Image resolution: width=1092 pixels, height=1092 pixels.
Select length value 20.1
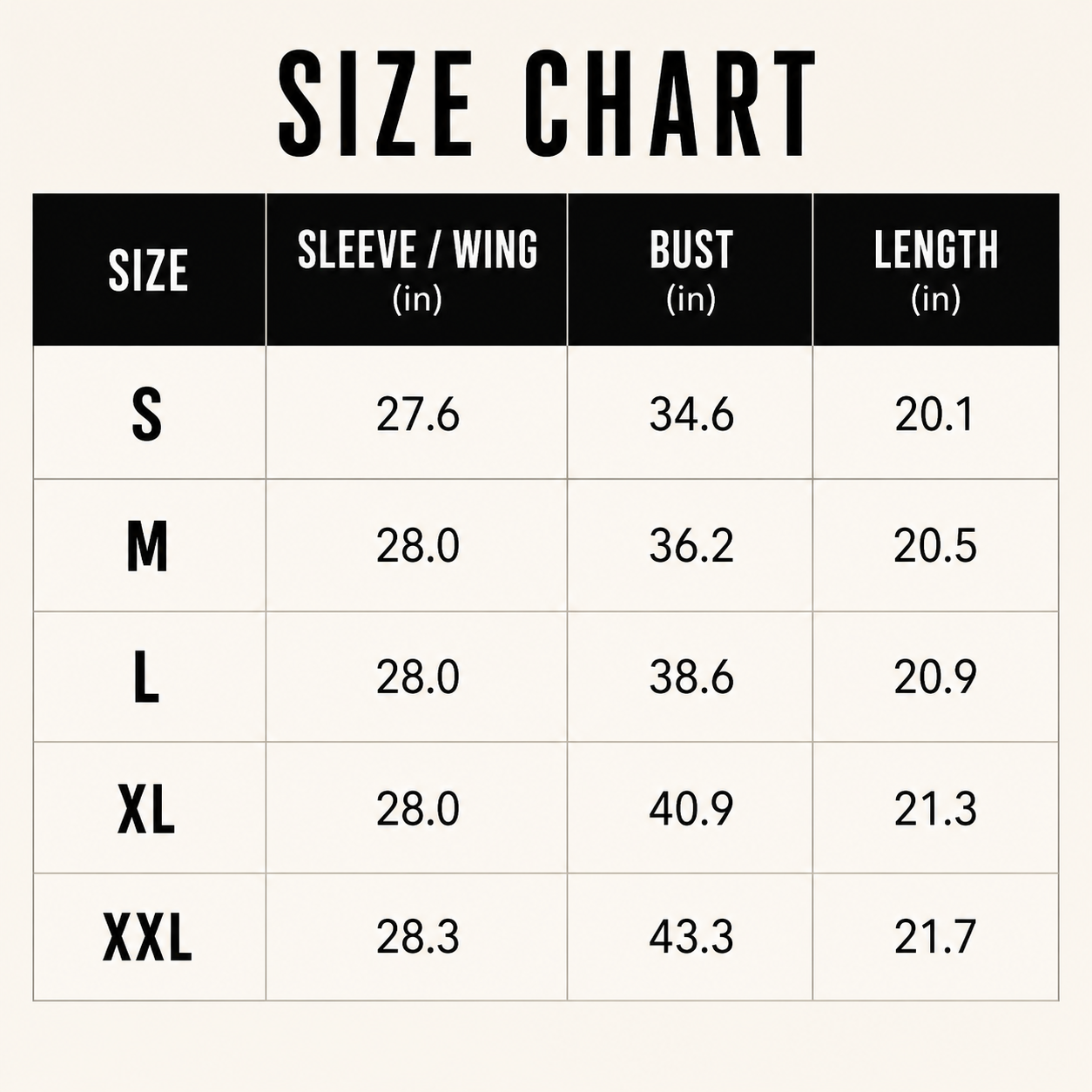[x=934, y=415]
